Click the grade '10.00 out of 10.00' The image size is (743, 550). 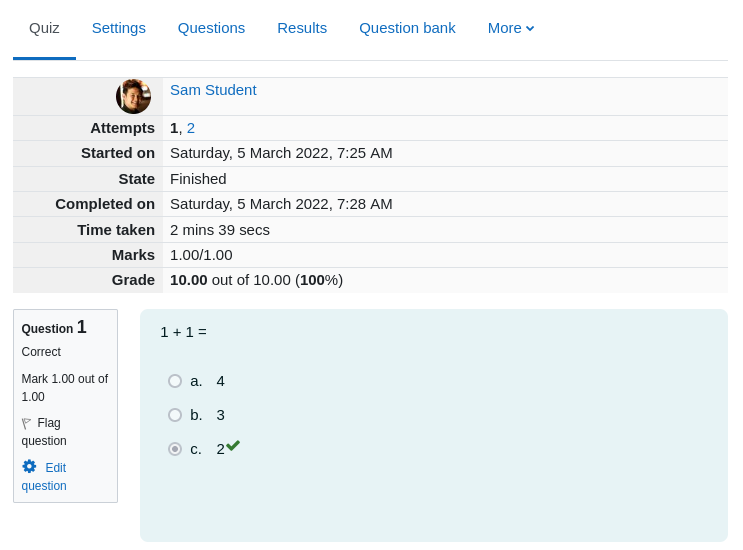230,280
